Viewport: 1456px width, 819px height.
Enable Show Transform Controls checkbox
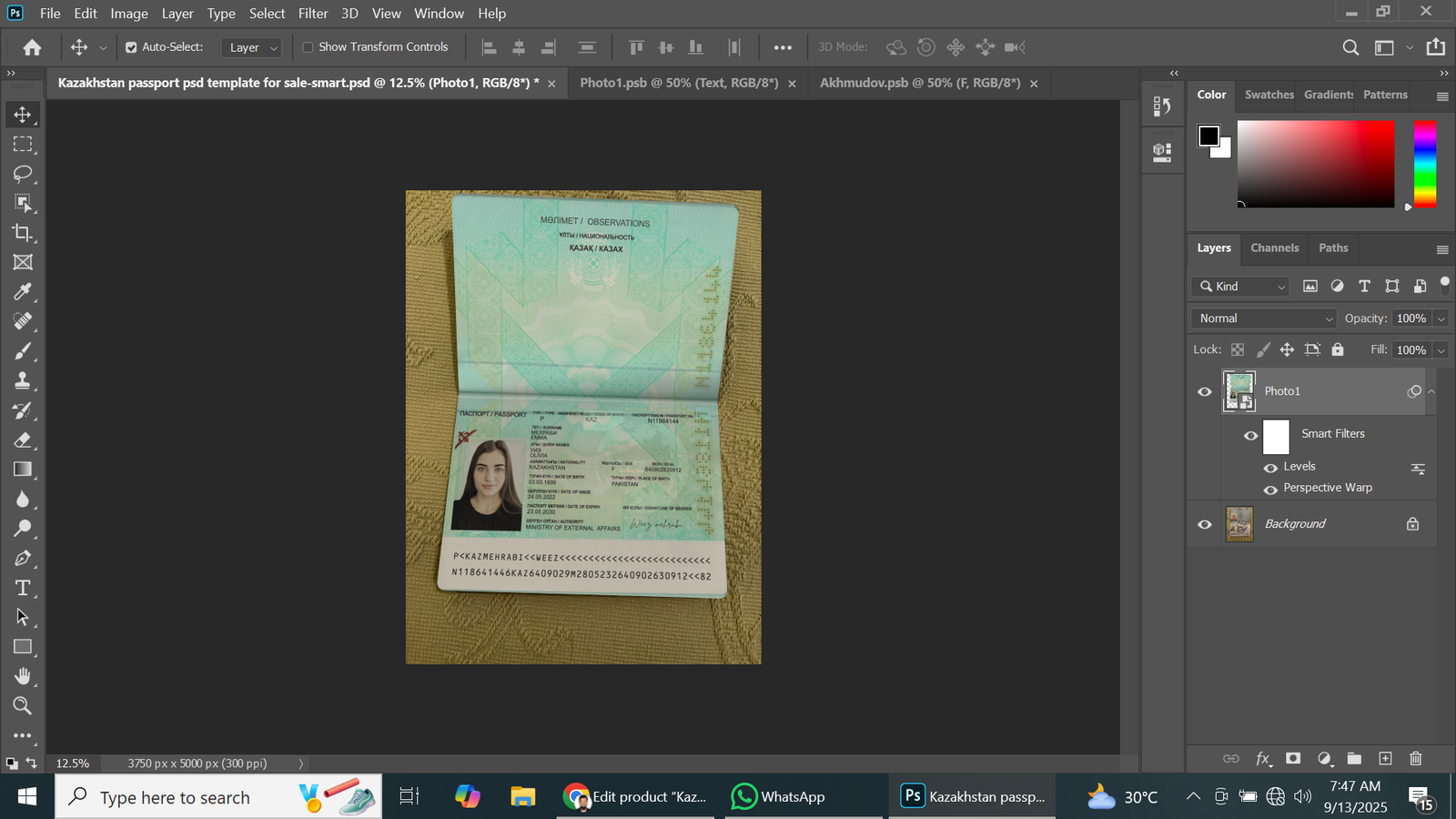click(308, 47)
